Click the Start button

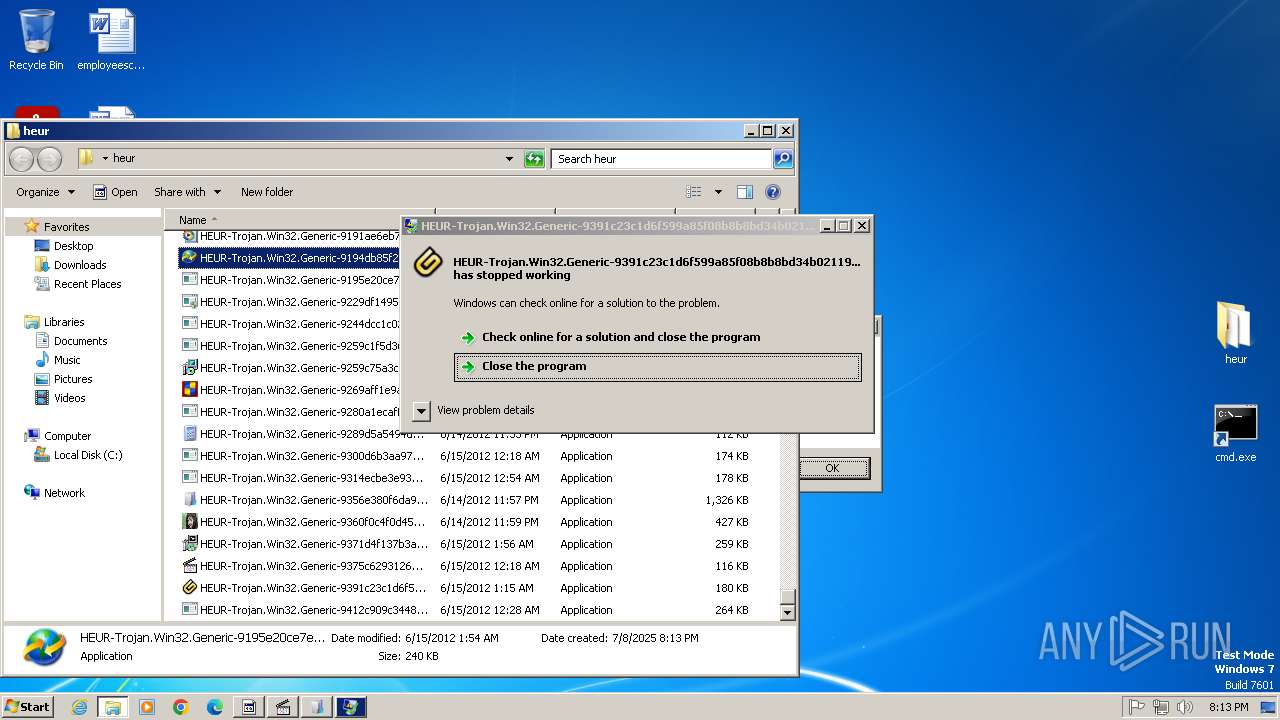coord(28,707)
